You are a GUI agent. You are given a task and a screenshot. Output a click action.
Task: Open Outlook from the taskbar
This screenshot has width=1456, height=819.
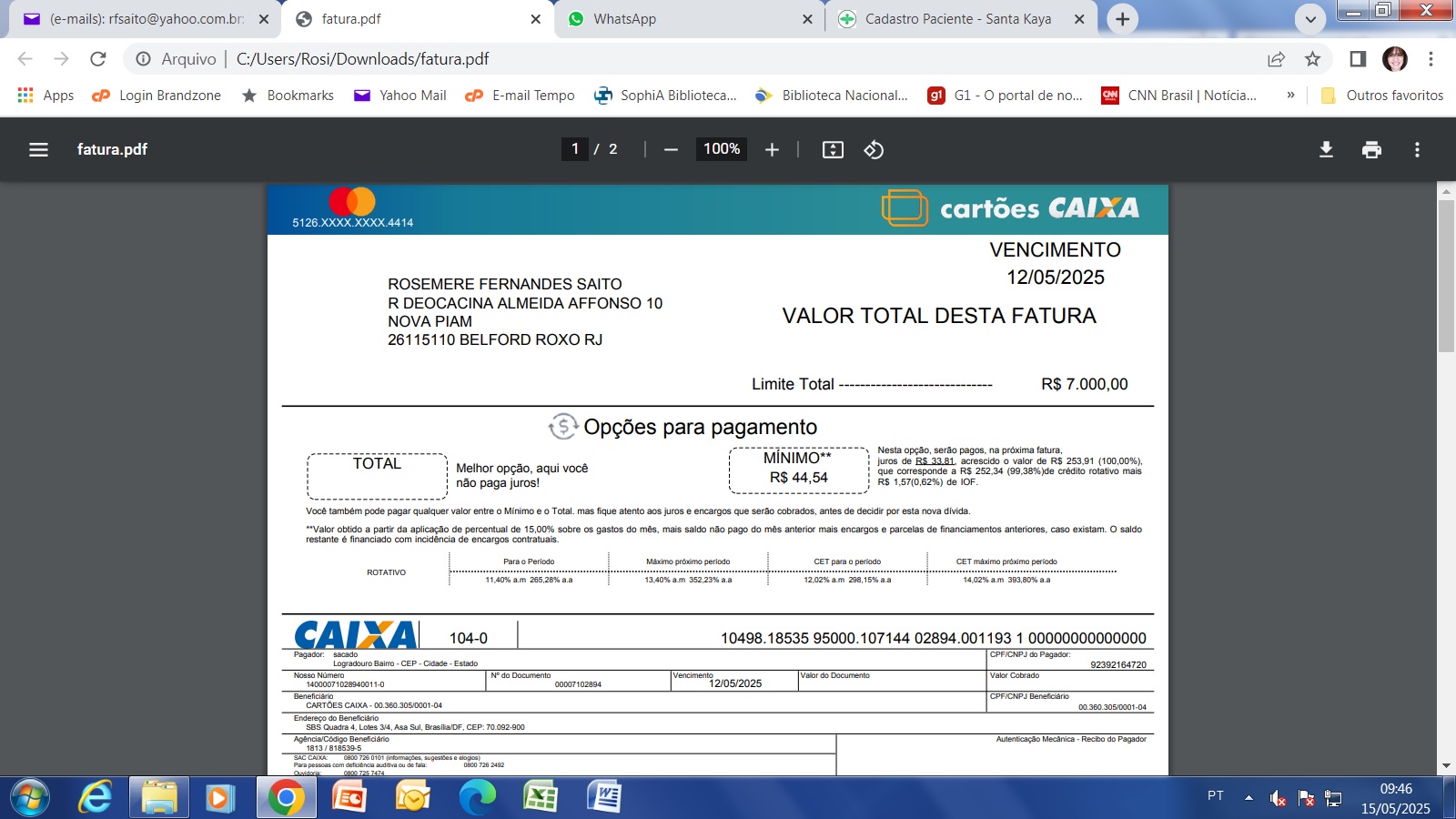click(x=413, y=798)
